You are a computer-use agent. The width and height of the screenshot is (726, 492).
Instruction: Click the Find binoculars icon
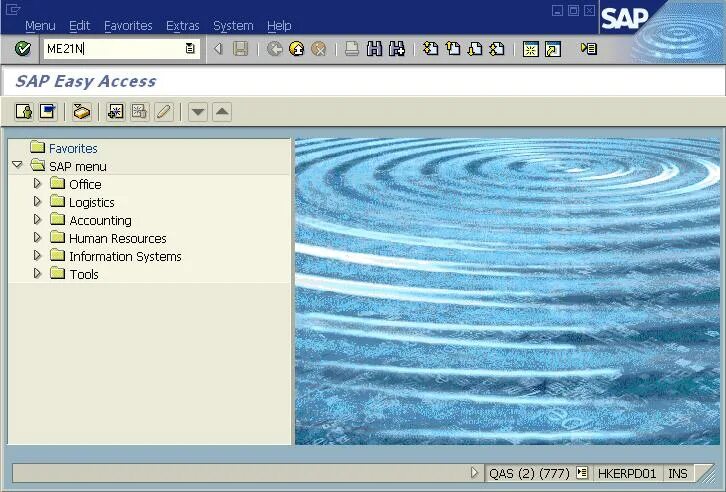(374, 49)
